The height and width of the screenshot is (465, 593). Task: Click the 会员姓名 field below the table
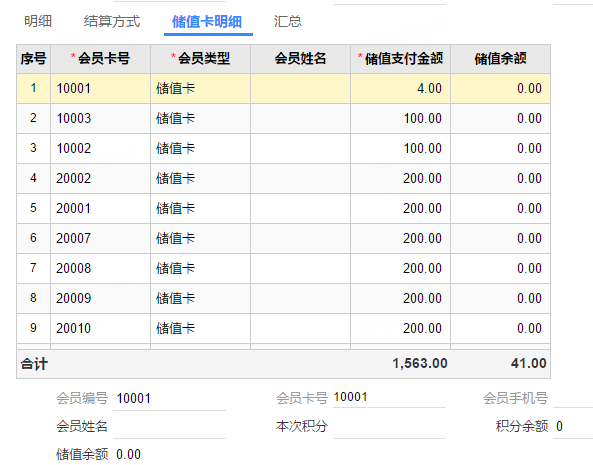tap(169, 427)
